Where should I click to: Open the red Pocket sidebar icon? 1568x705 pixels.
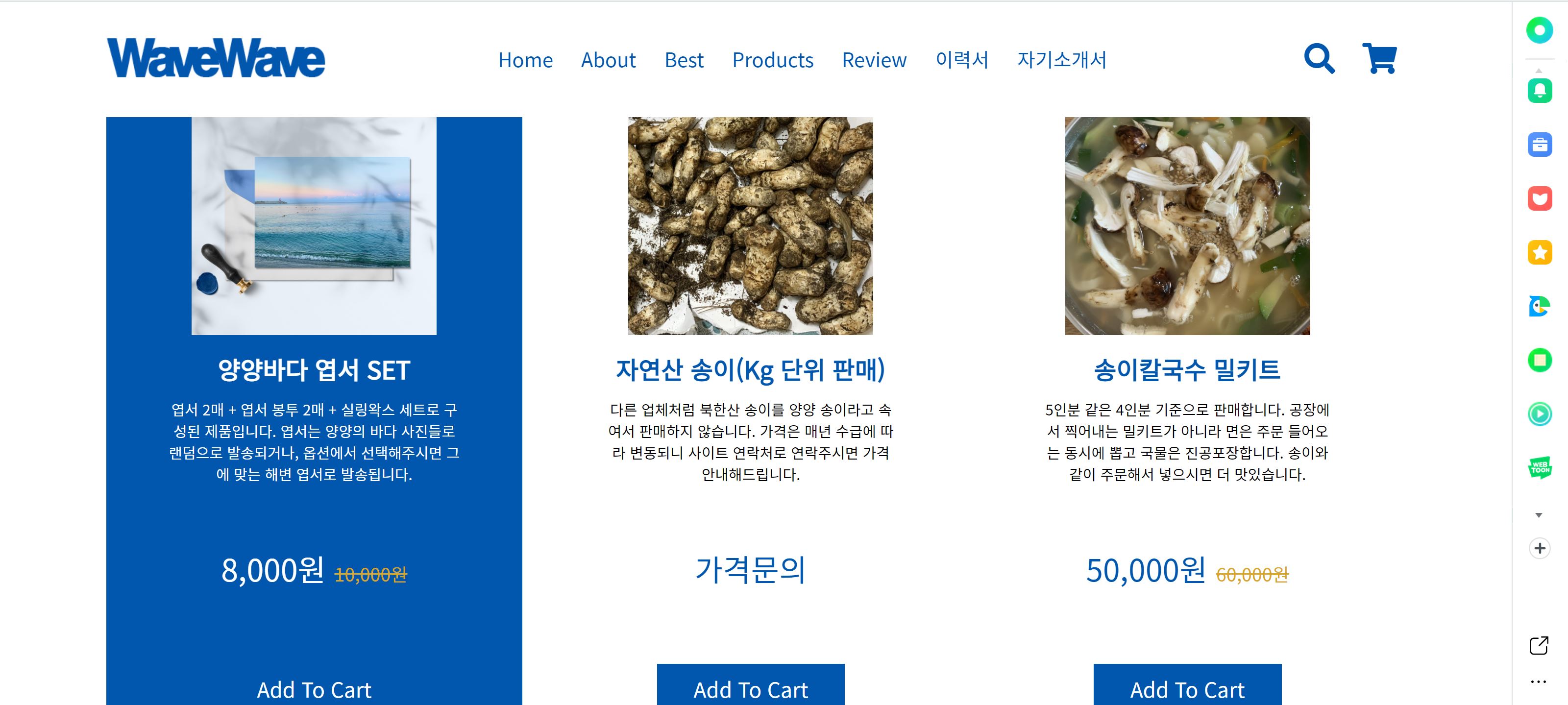point(1540,198)
